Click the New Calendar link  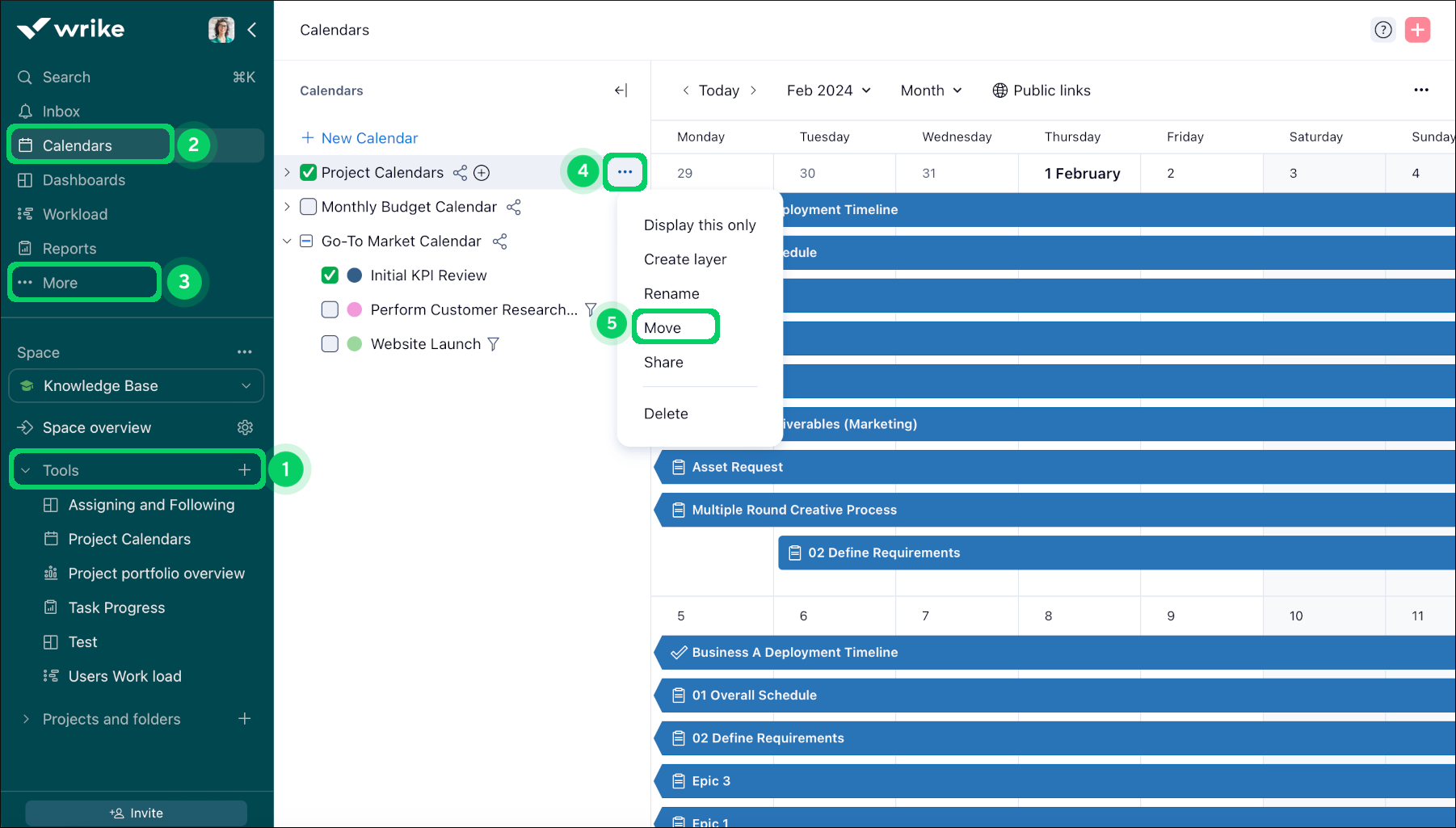click(360, 138)
